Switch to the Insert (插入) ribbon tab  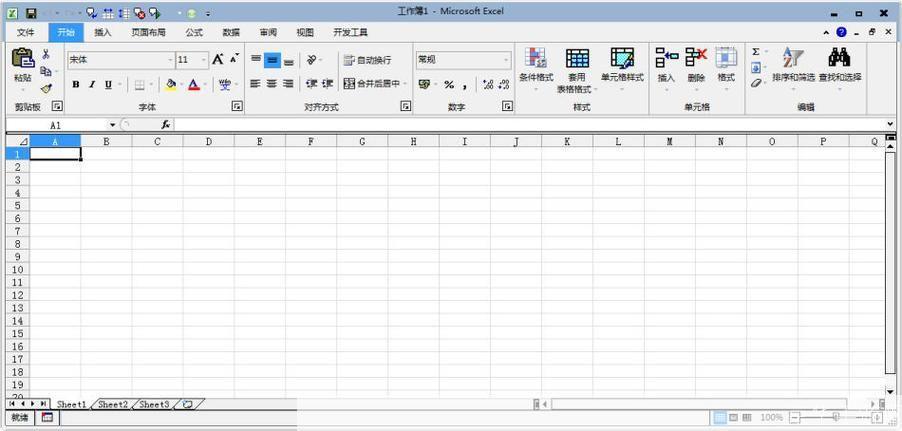click(103, 32)
